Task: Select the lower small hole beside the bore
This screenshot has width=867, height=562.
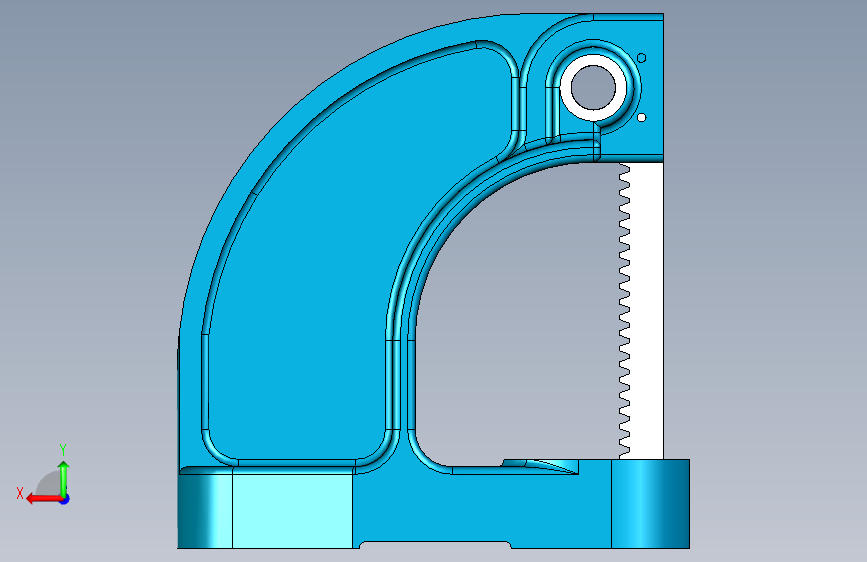Action: tap(641, 117)
